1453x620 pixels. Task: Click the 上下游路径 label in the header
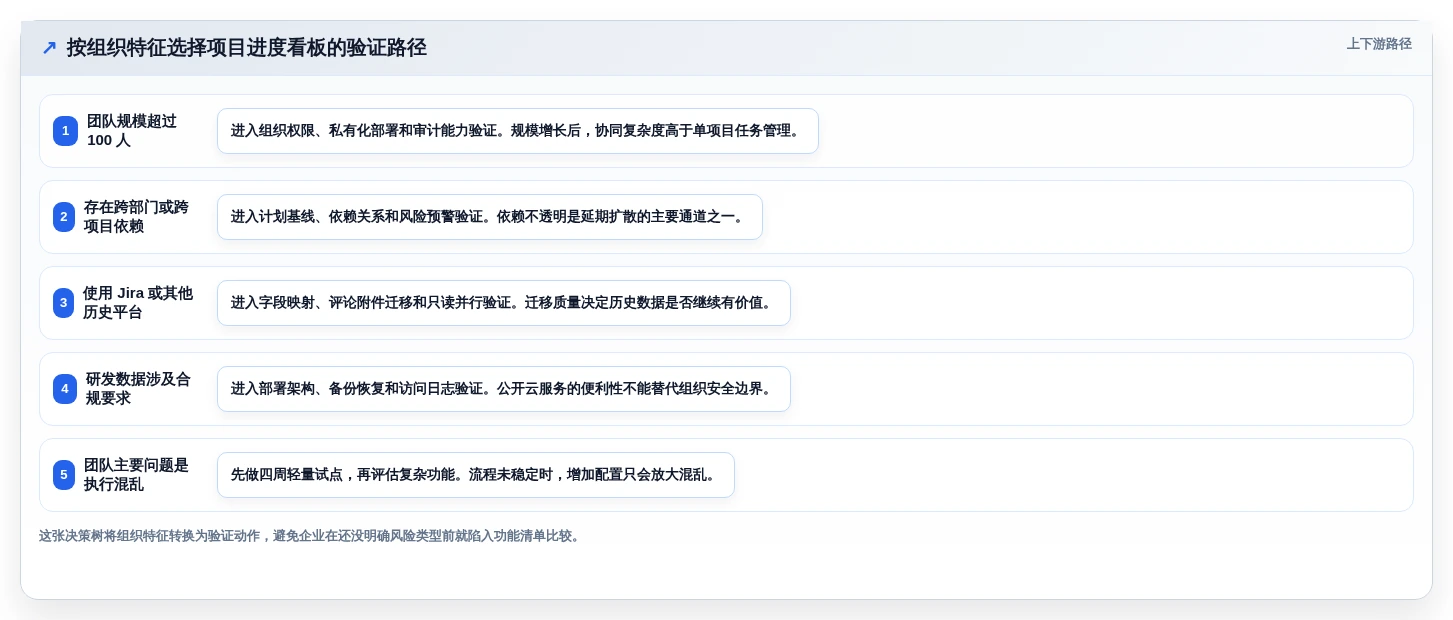[x=1379, y=44]
